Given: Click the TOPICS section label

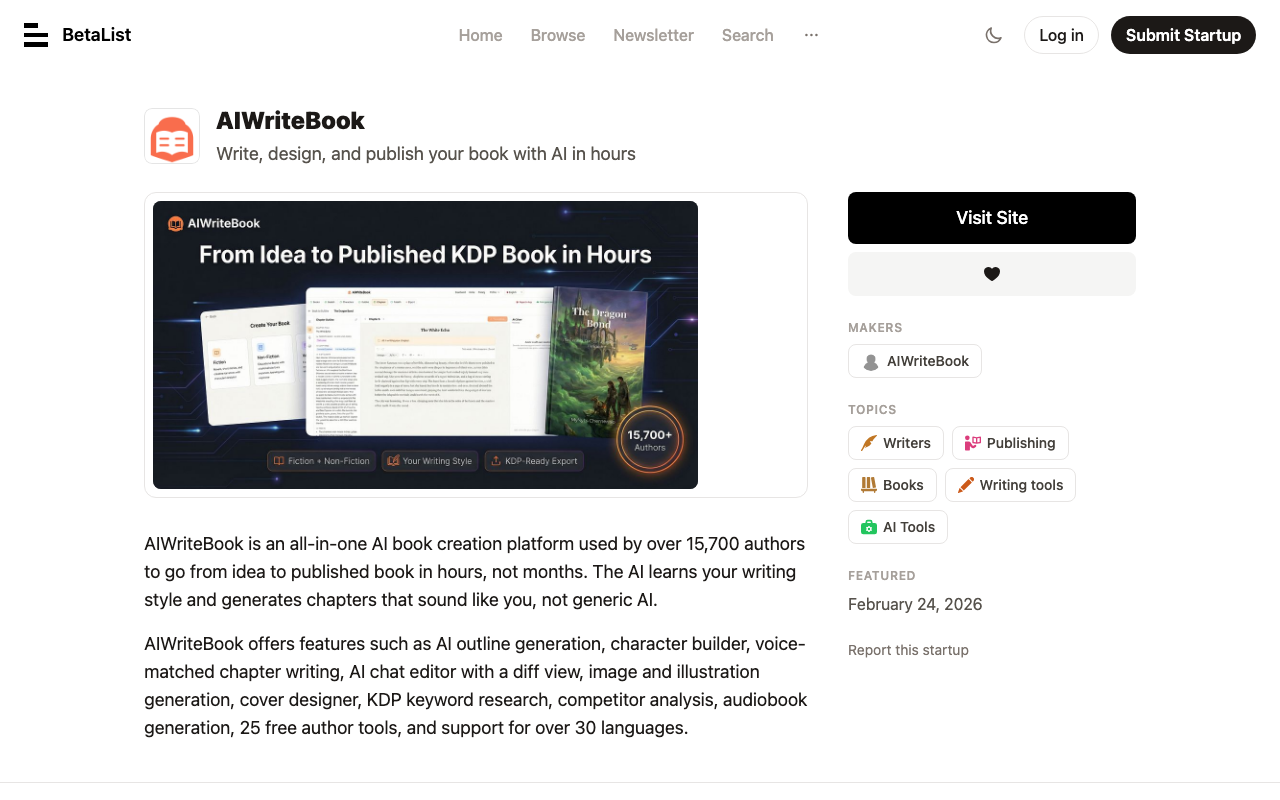Looking at the screenshot, I should coord(872,410).
